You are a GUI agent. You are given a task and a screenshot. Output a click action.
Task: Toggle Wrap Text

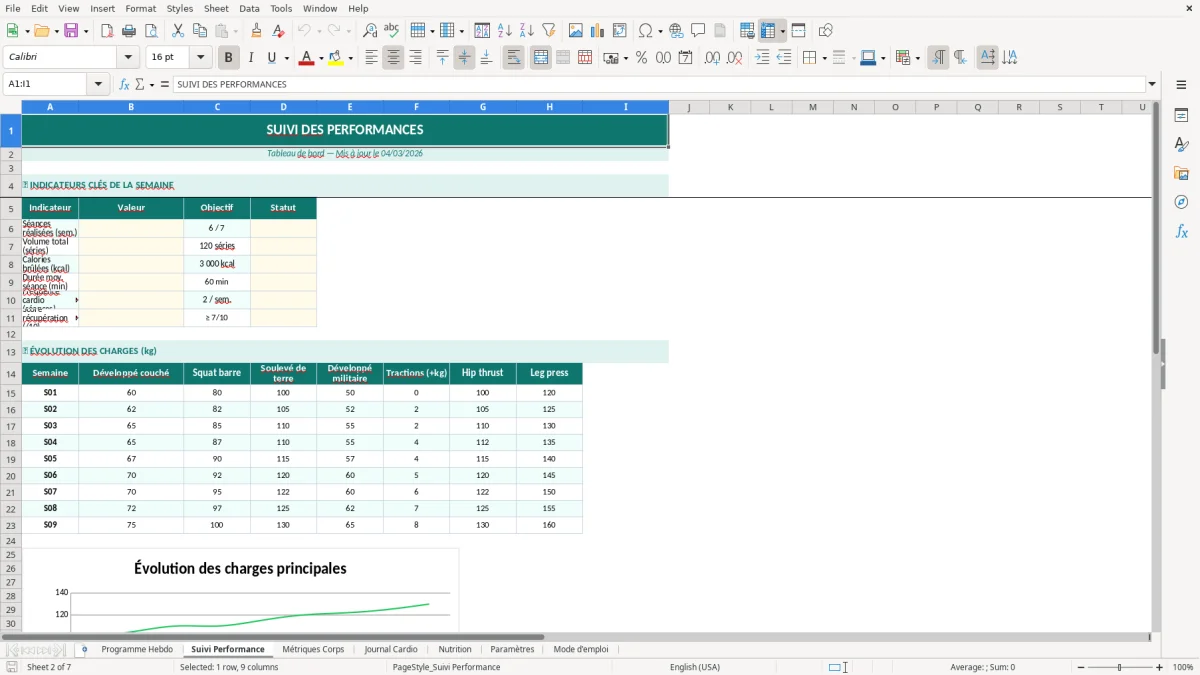513,58
